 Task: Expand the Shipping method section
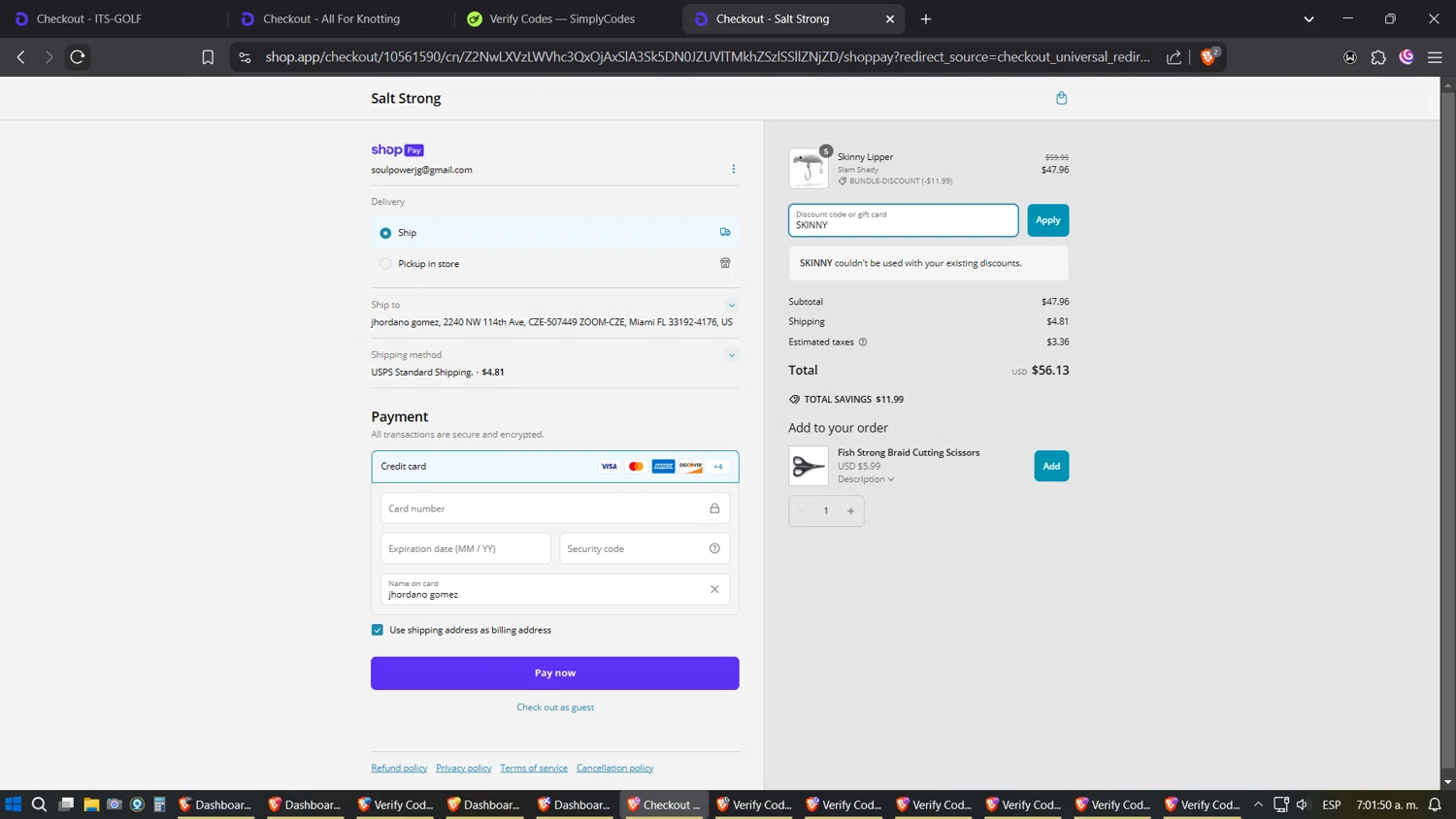click(x=732, y=355)
